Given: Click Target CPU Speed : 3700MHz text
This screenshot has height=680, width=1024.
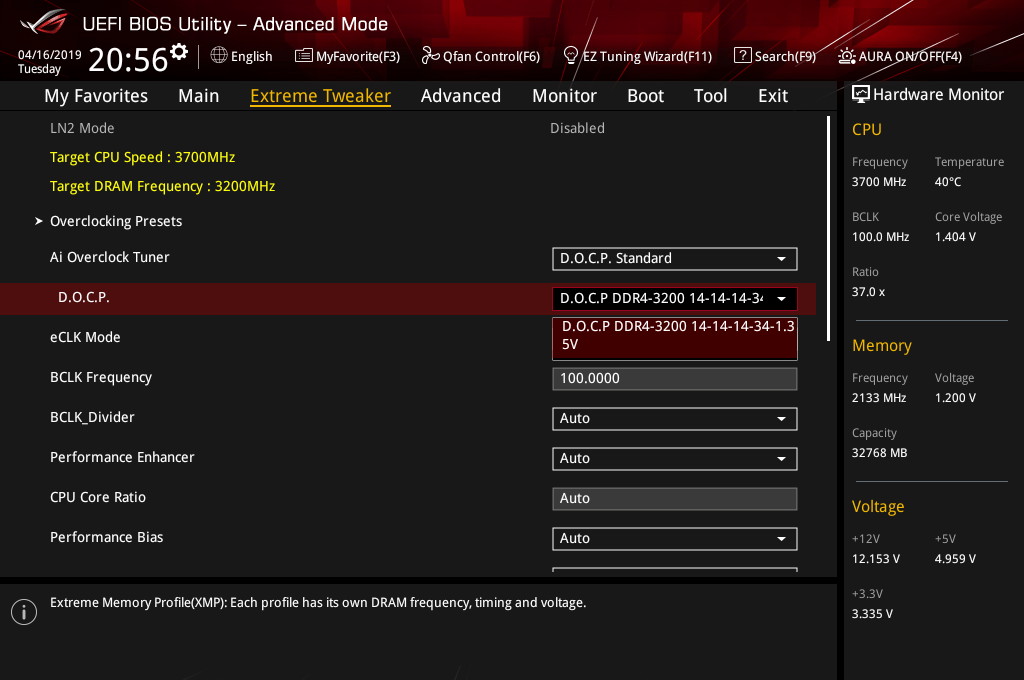Looking at the screenshot, I should 142,157.
